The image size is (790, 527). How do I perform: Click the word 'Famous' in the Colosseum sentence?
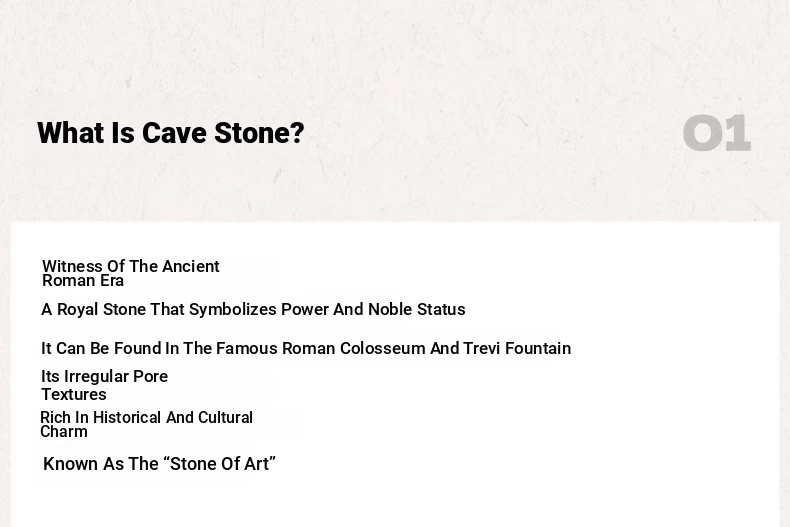pos(246,348)
